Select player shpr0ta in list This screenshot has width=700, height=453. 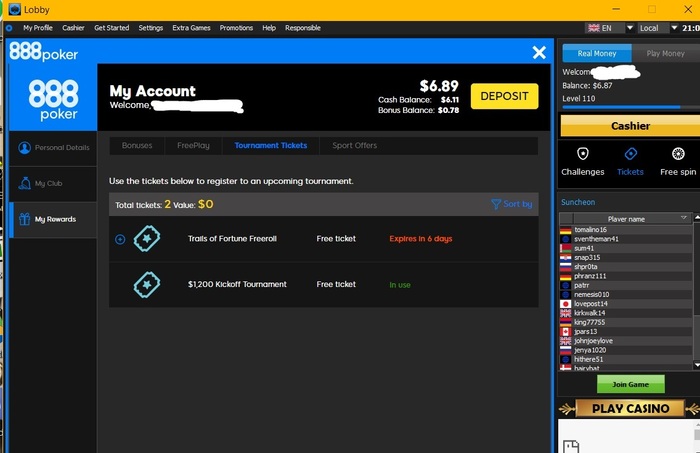tap(625, 266)
